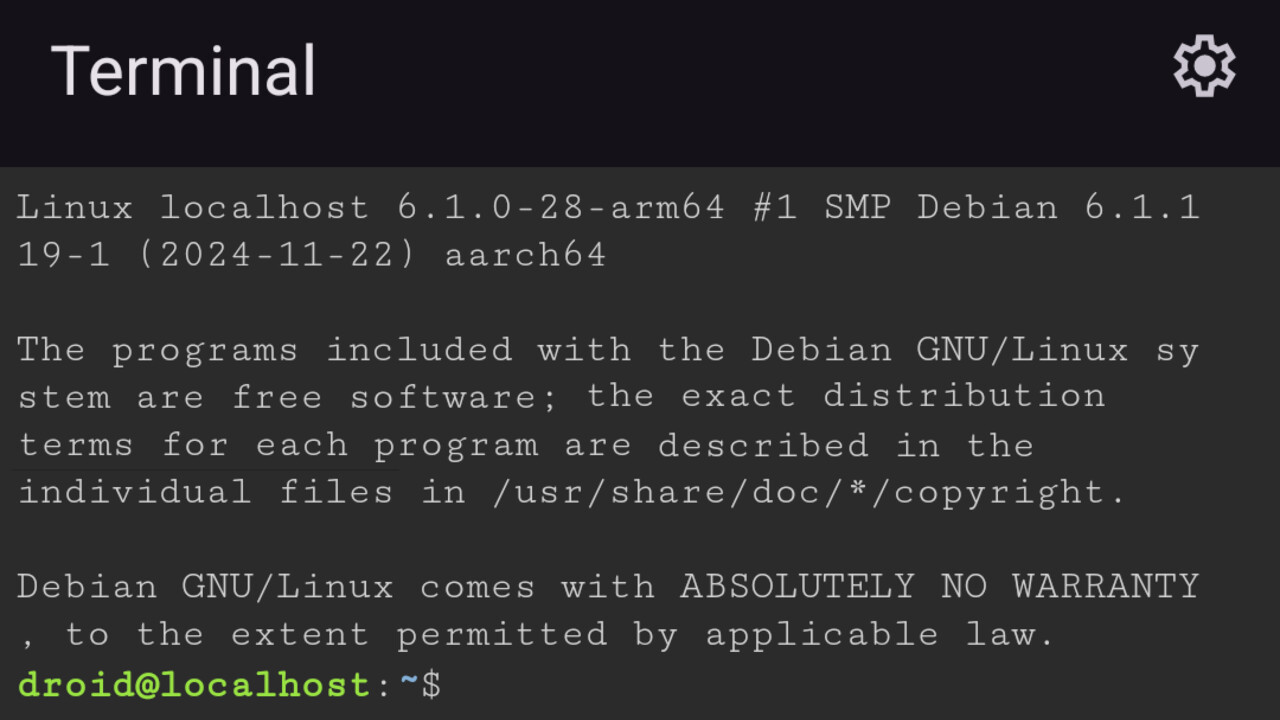
Task: Click the word WARRANTY in terminal output
Action: (1105, 586)
